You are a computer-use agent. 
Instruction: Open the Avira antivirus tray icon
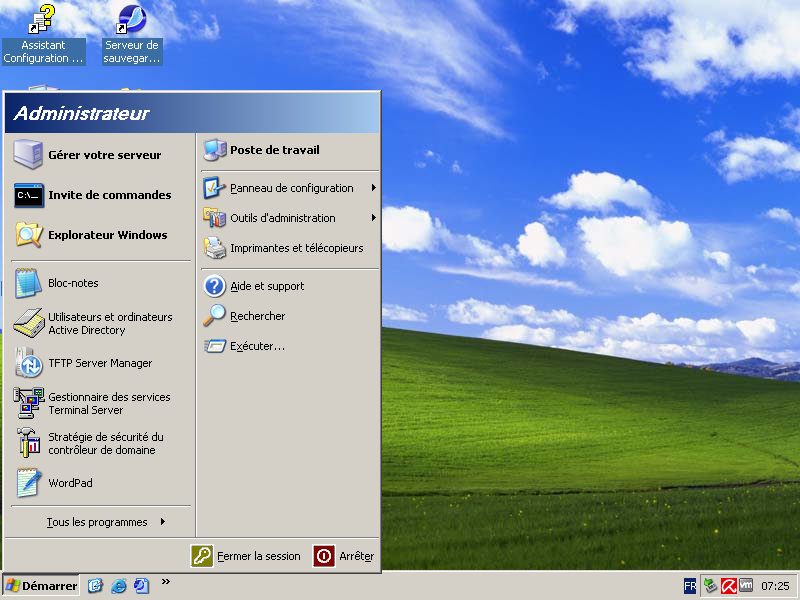tap(728, 585)
